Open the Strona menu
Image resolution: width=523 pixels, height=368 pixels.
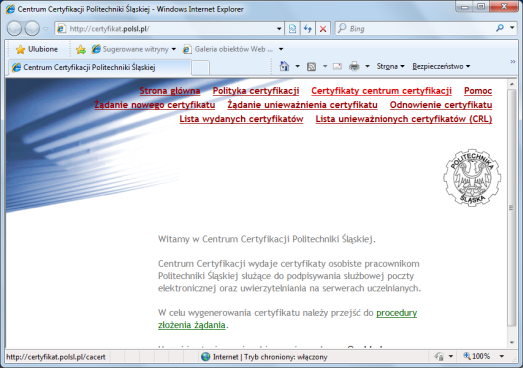390,66
